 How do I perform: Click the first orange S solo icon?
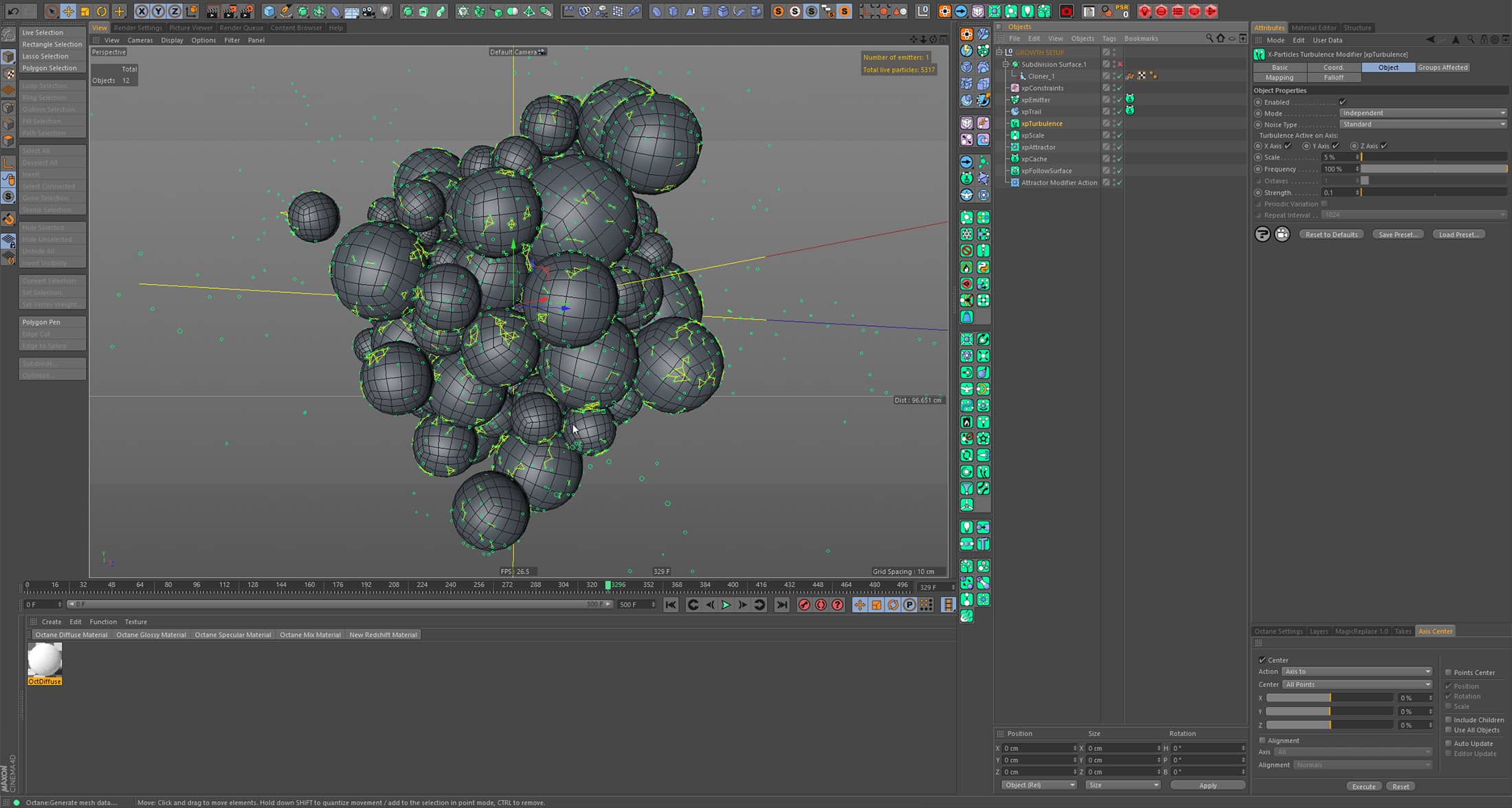click(x=778, y=11)
